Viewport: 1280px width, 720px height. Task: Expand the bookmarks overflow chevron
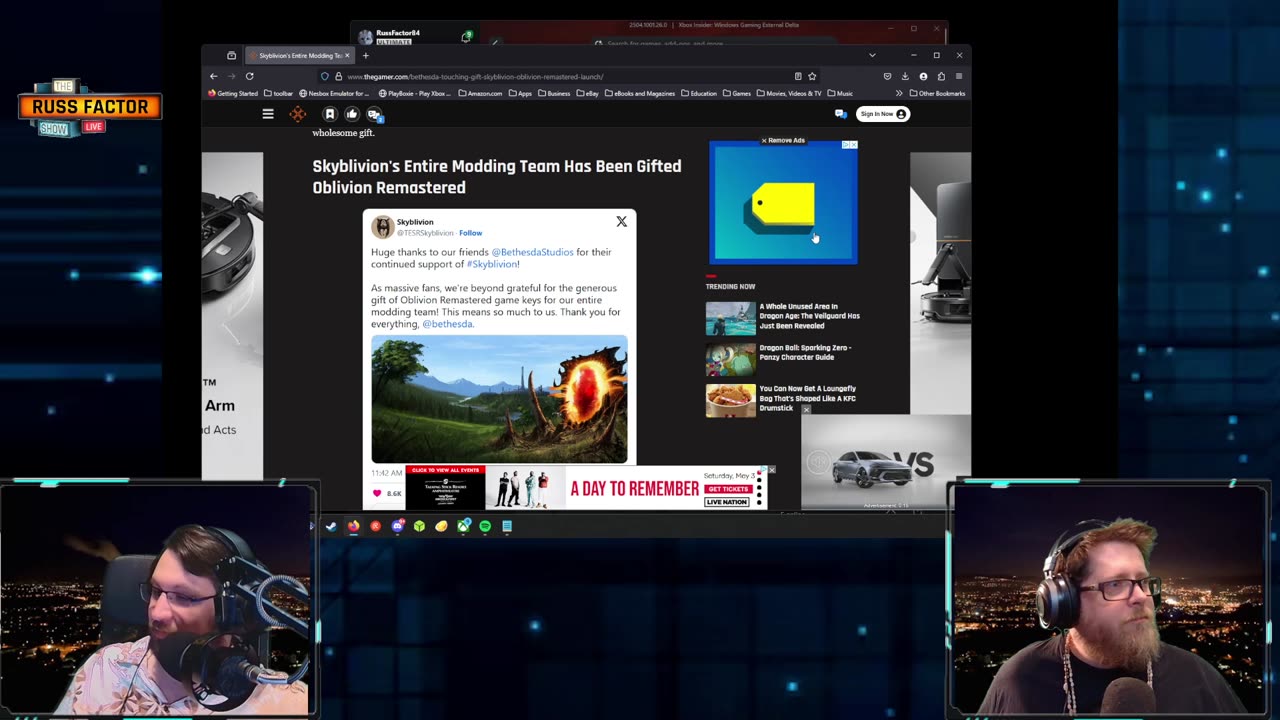(898, 93)
